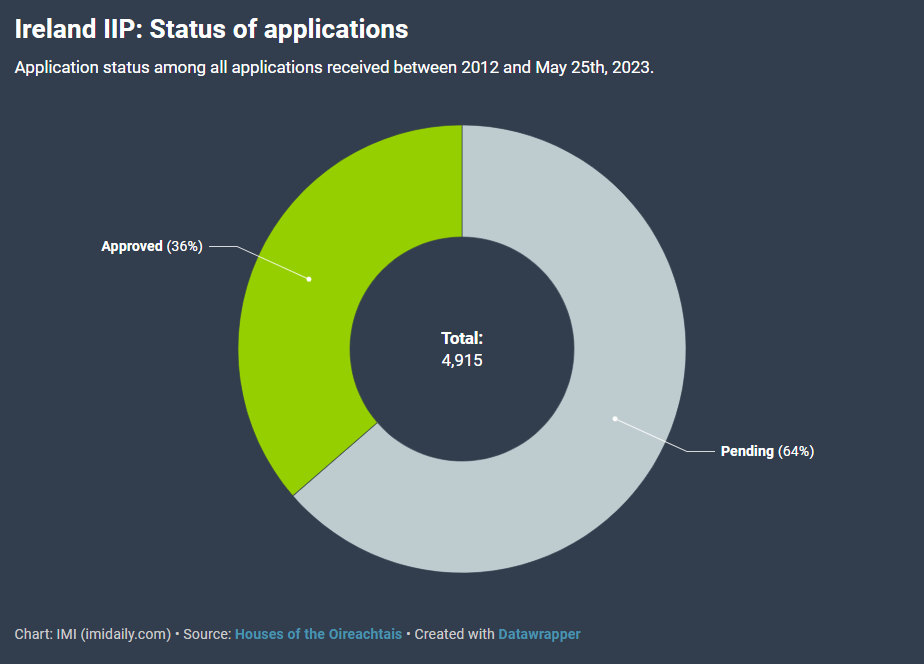This screenshot has height=665, width=924.
Task: Open the Datawrapper link
Action: tap(539, 634)
